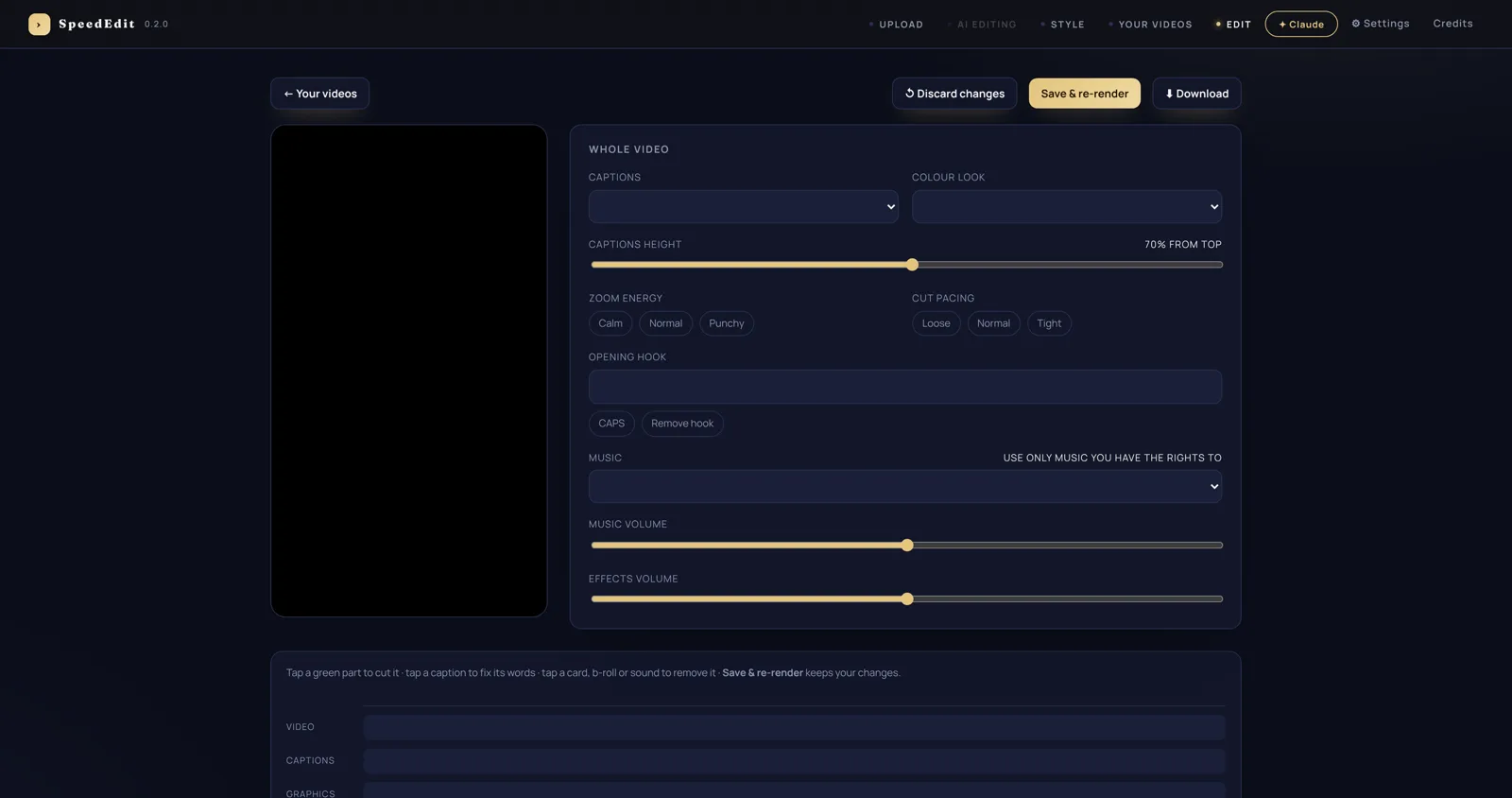Go to the Your Videos tab
The image size is (1512, 798).
click(x=1150, y=25)
